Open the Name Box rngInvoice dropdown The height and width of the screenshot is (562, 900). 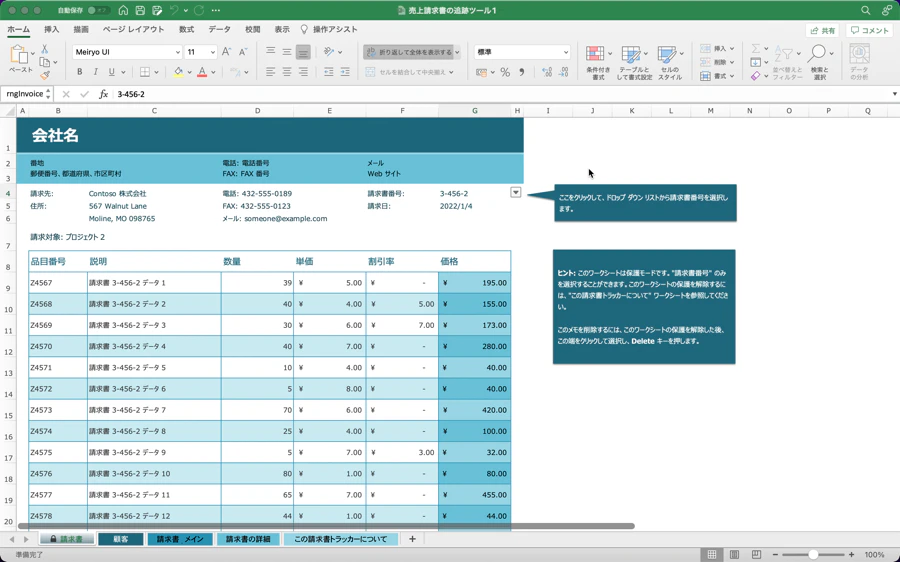click(48, 94)
